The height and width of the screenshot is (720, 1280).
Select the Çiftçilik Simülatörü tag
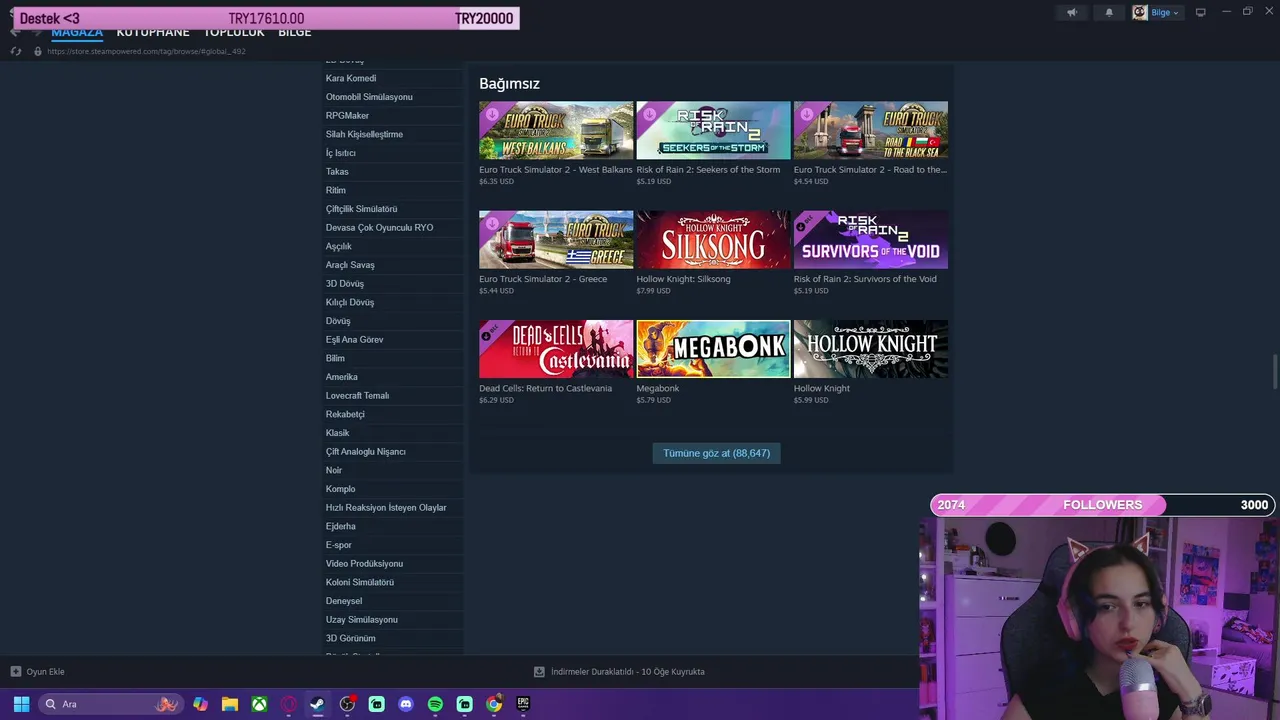361,209
